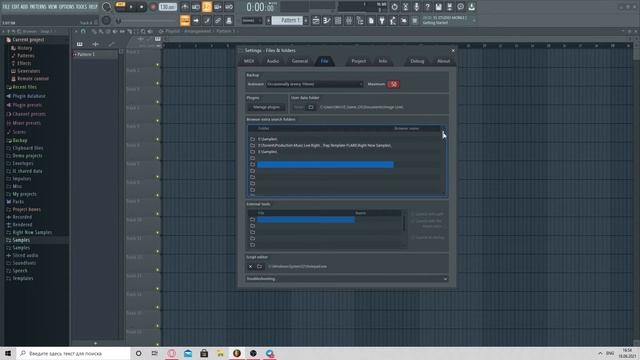Click the microphone one-click recording icon
The height and width of the screenshot is (360, 640).
point(416,7)
